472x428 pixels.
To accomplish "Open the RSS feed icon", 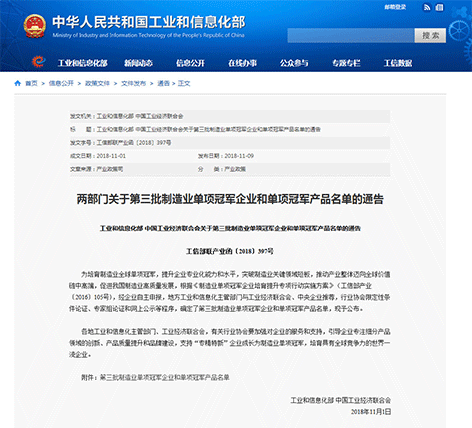I will (x=427, y=7).
